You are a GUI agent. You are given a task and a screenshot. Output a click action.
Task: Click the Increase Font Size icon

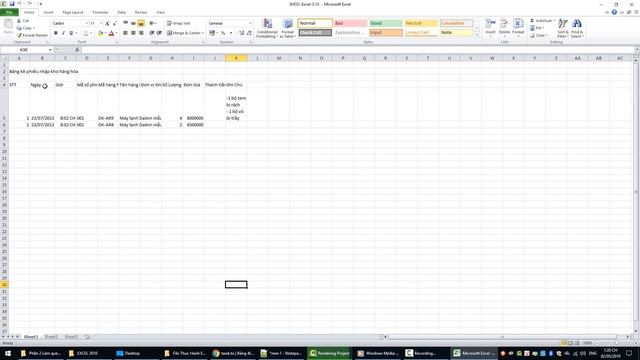pyautogui.click(x=107, y=23)
